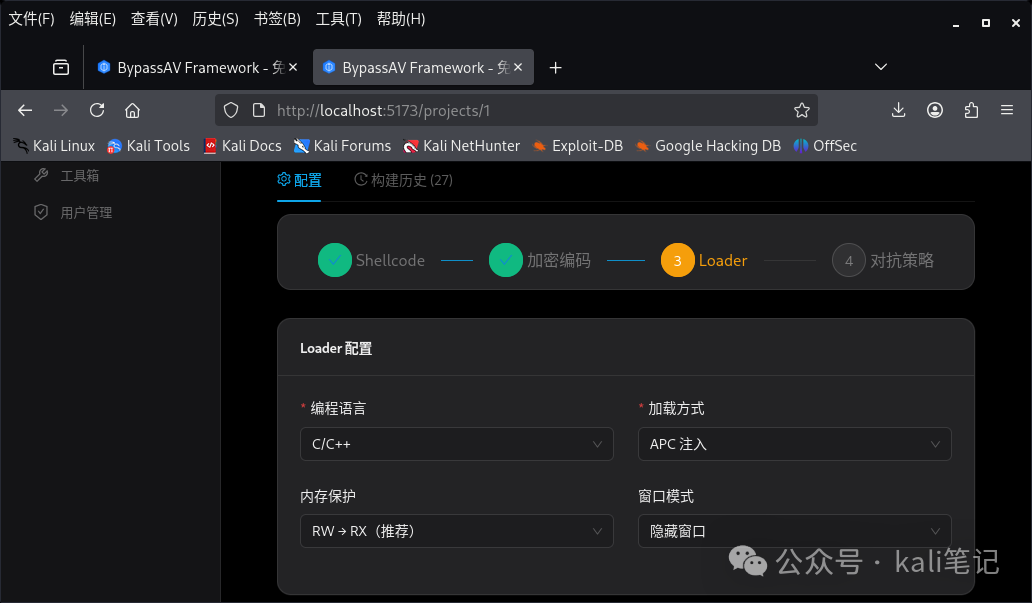Viewport: 1032px width, 603px height.
Task: Open the 内存保护 RW → RX dropdown
Action: (x=457, y=531)
